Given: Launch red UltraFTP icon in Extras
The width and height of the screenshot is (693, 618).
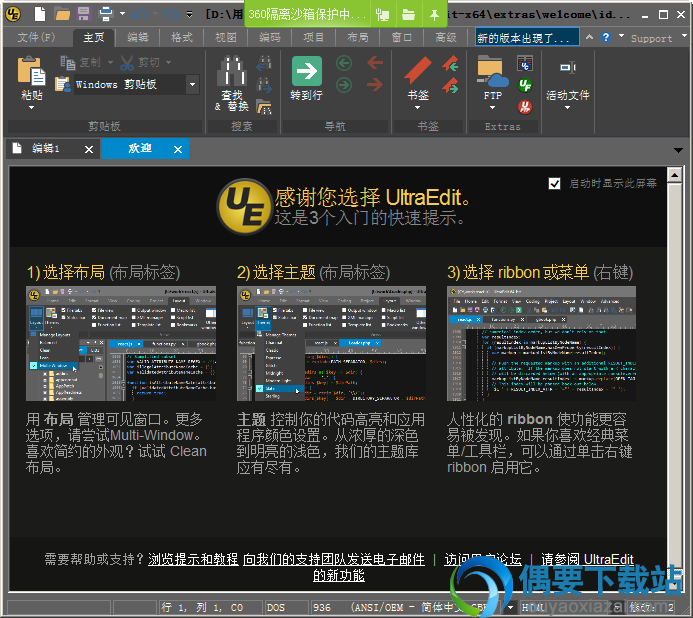Looking at the screenshot, I should 525,107.
